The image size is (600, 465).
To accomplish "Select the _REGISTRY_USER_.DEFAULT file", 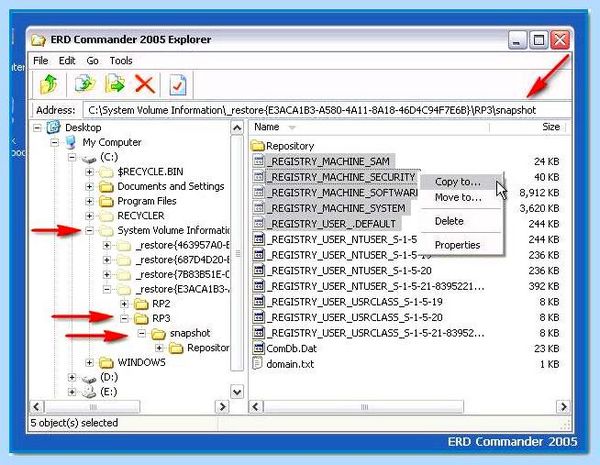I will click(331, 224).
